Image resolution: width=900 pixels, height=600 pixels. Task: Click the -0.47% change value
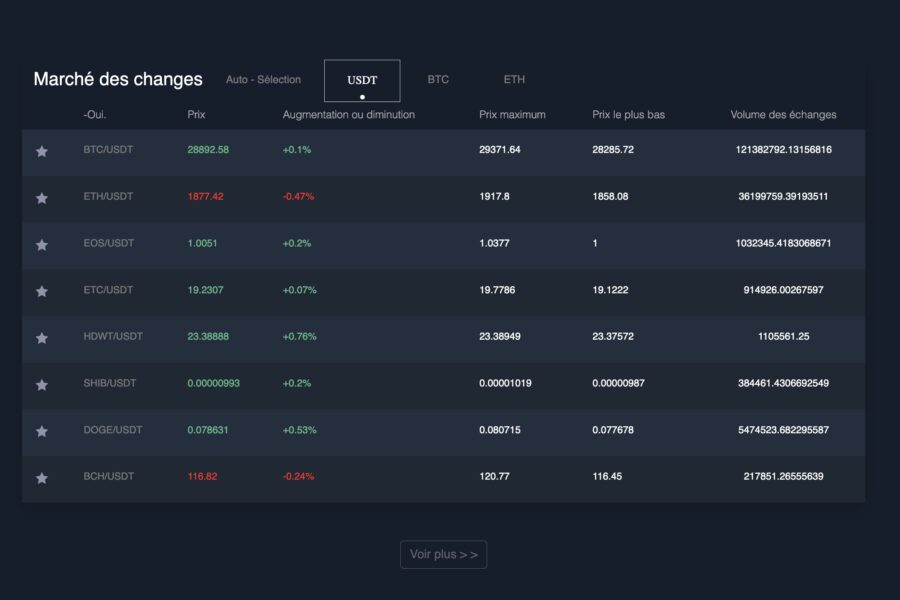[x=298, y=196]
